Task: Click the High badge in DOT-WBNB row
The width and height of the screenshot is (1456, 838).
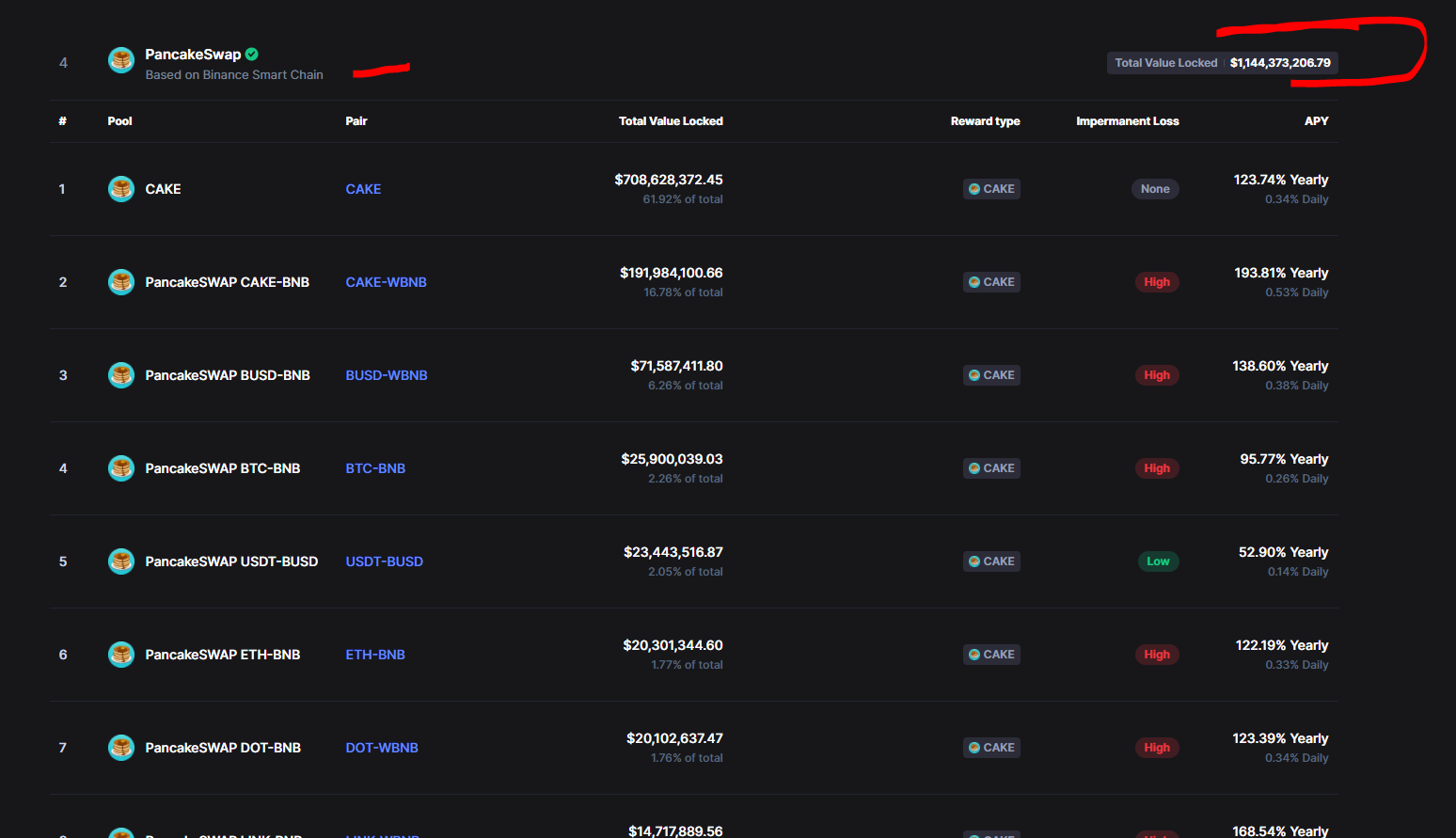Action: 1157,748
